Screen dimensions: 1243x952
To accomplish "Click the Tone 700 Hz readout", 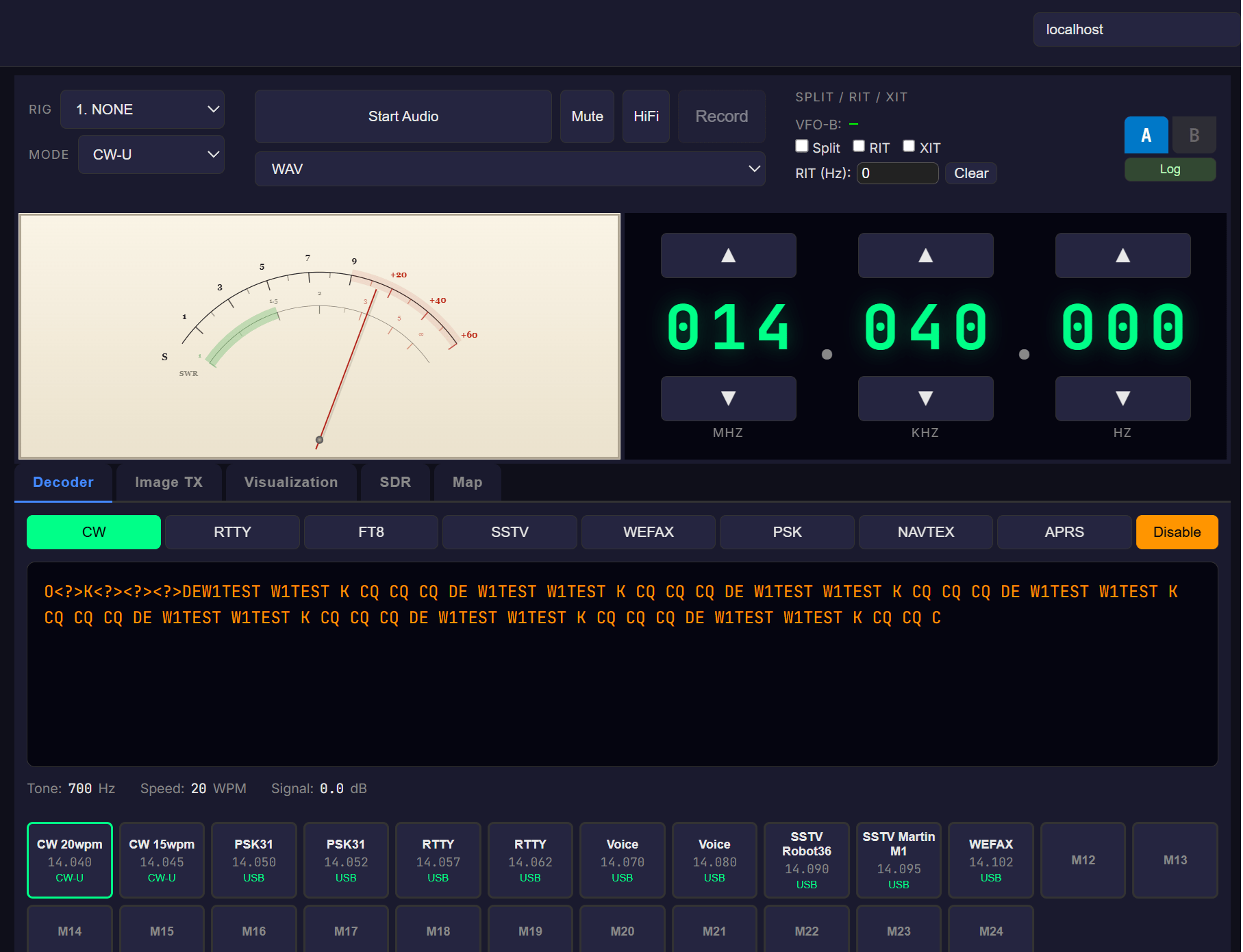I will point(71,788).
